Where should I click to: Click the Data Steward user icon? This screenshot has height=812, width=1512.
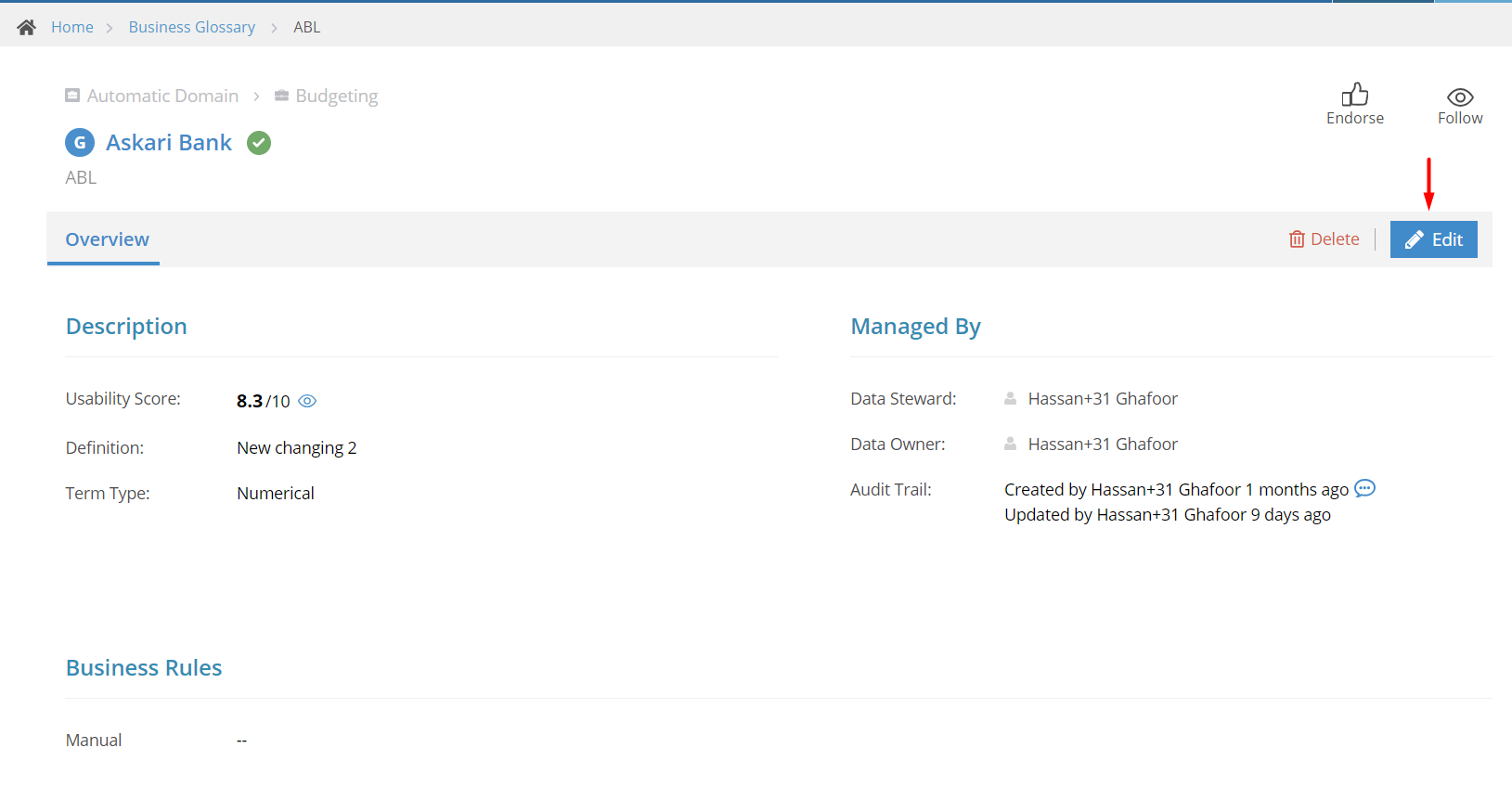point(1010,398)
